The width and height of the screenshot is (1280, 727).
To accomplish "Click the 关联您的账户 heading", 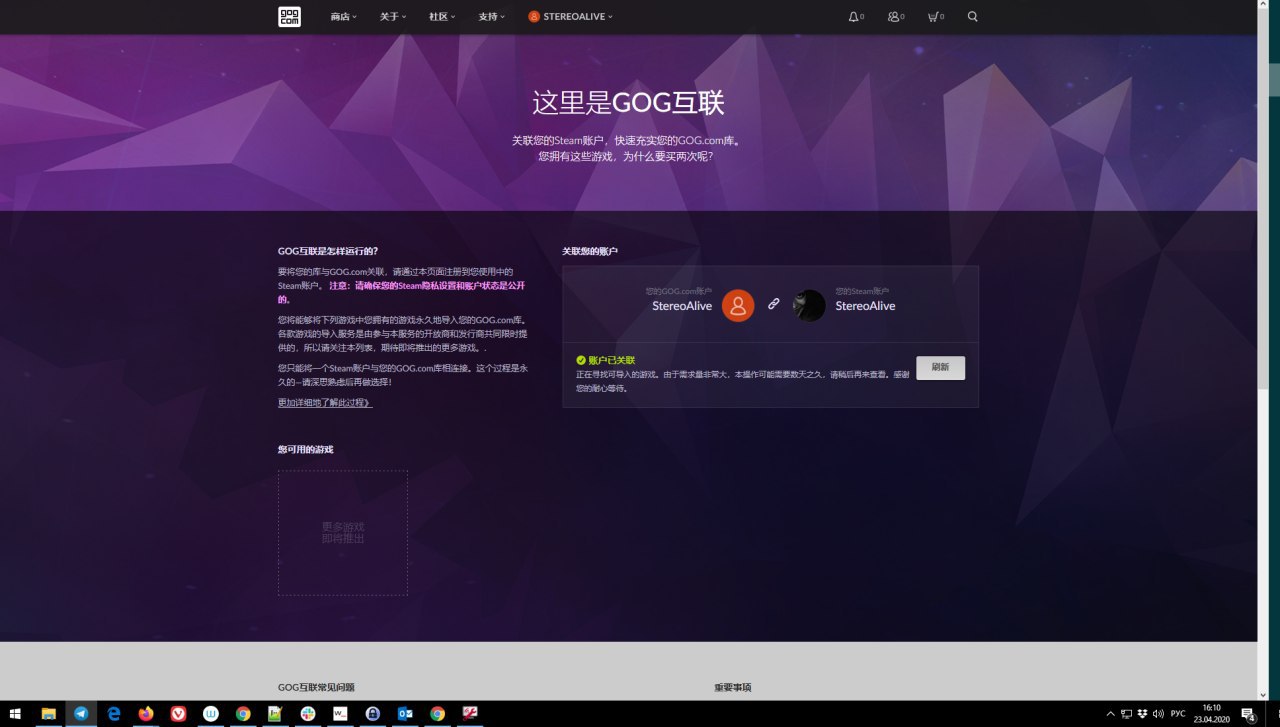I will pos(589,251).
